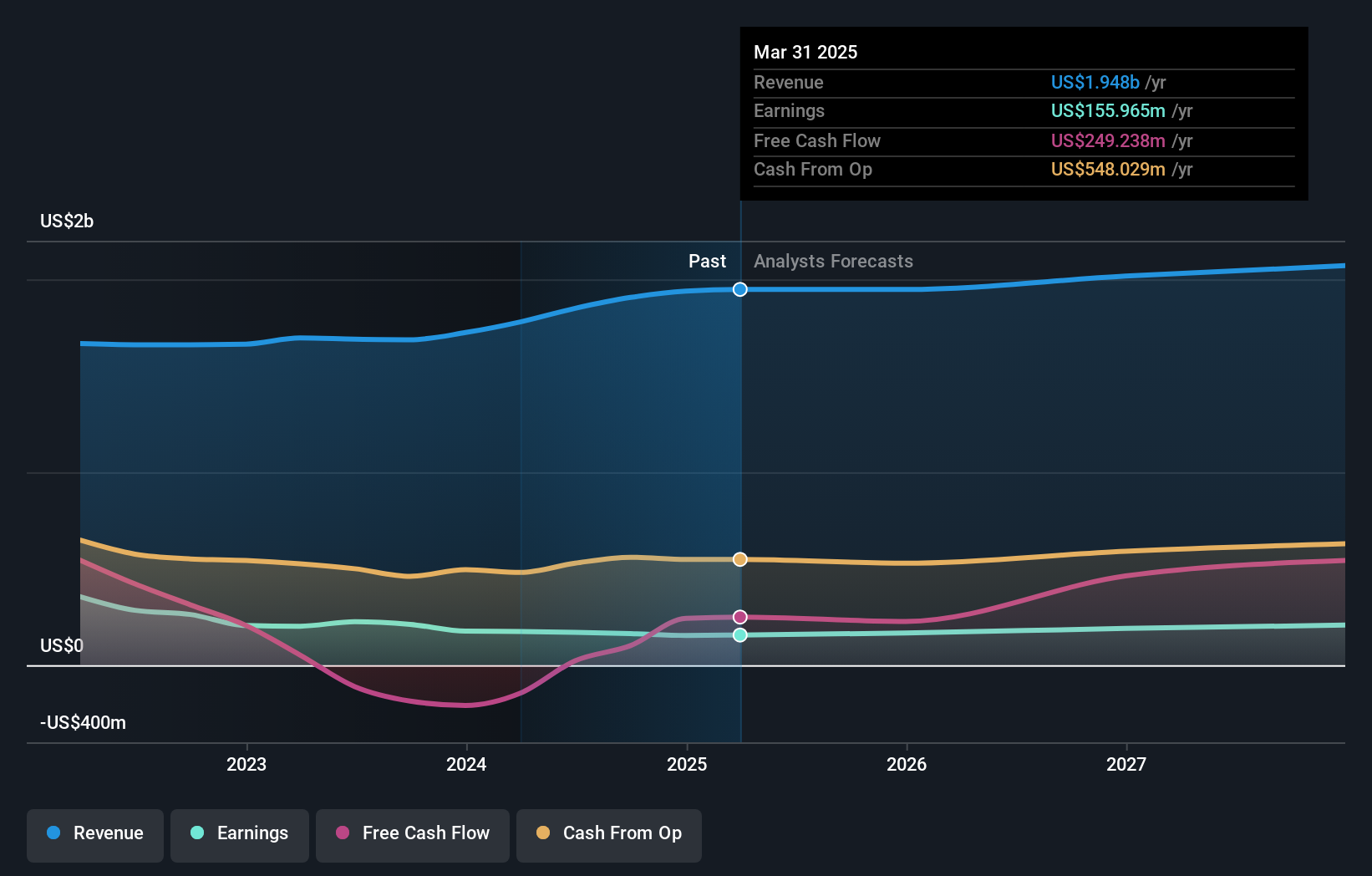Toggle the Cash From Op legend series
Image resolution: width=1372 pixels, height=876 pixels.
click(x=609, y=835)
